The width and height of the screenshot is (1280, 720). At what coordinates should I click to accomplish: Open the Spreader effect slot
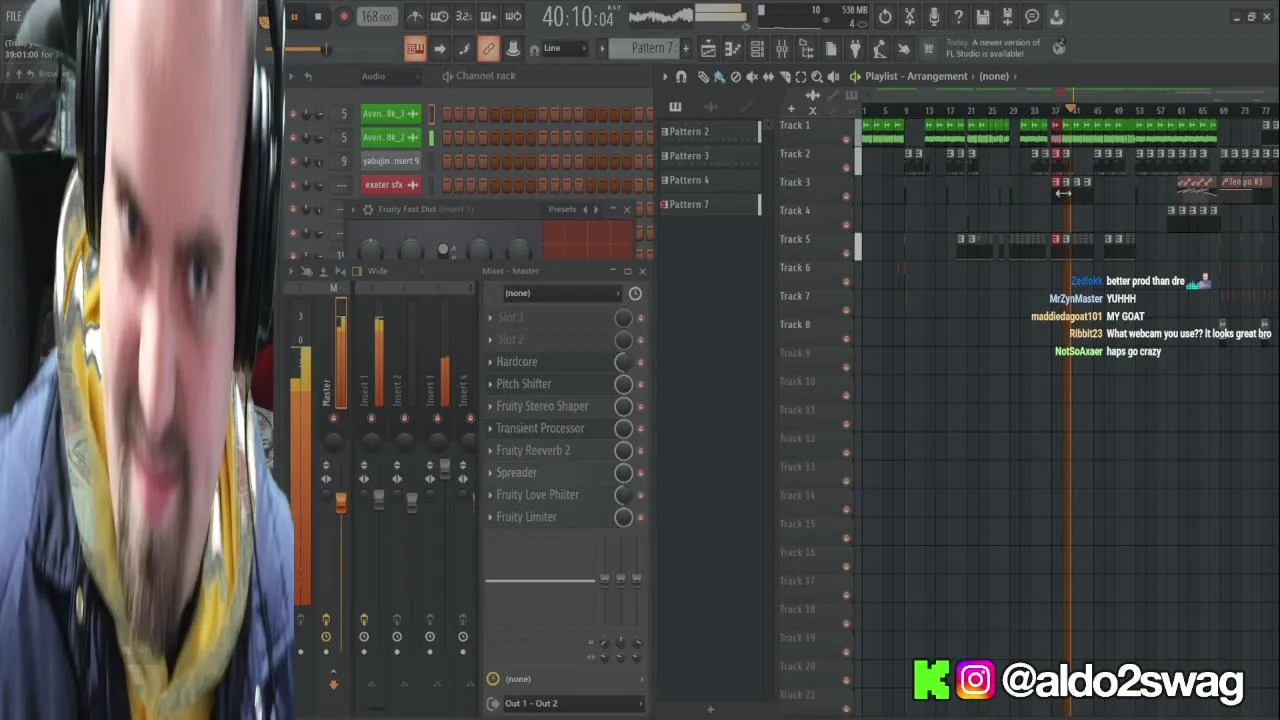click(516, 472)
